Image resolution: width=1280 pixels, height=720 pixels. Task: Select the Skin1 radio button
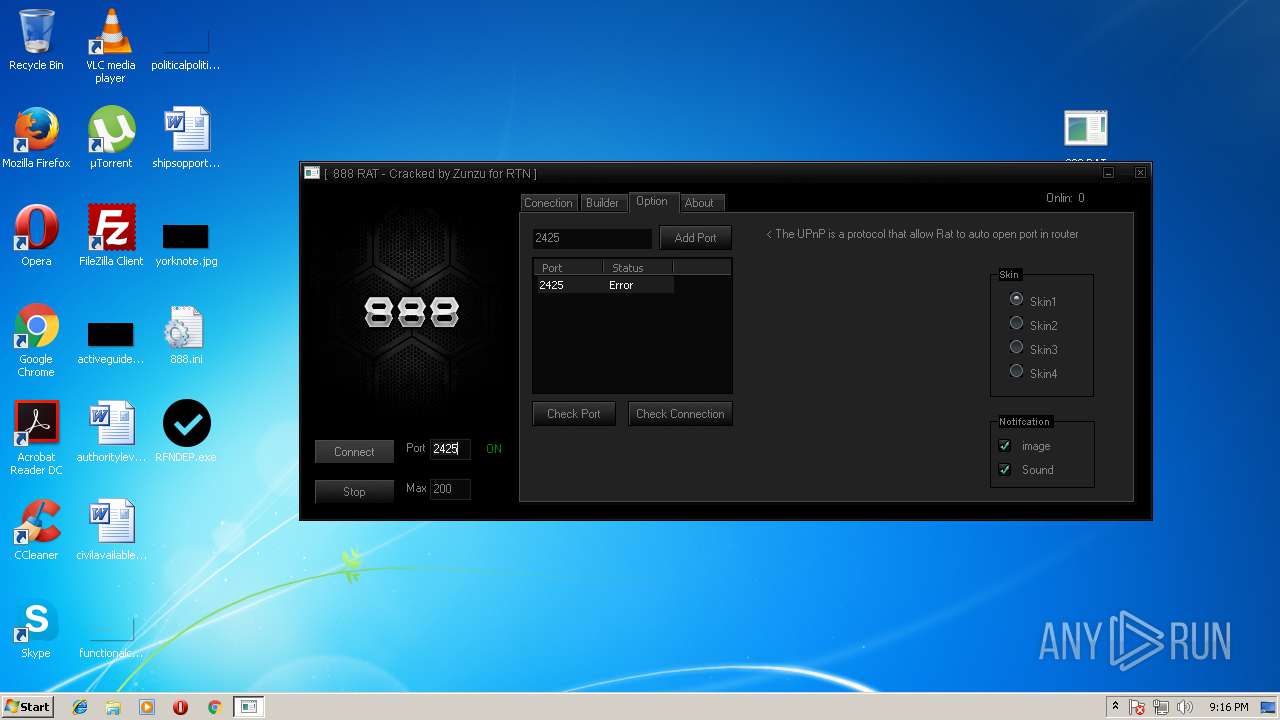[1017, 299]
